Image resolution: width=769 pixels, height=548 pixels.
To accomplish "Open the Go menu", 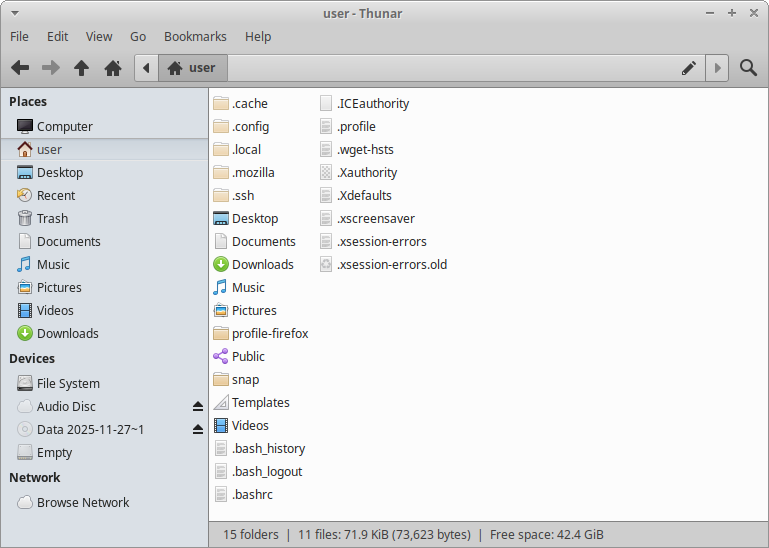I will (x=138, y=37).
